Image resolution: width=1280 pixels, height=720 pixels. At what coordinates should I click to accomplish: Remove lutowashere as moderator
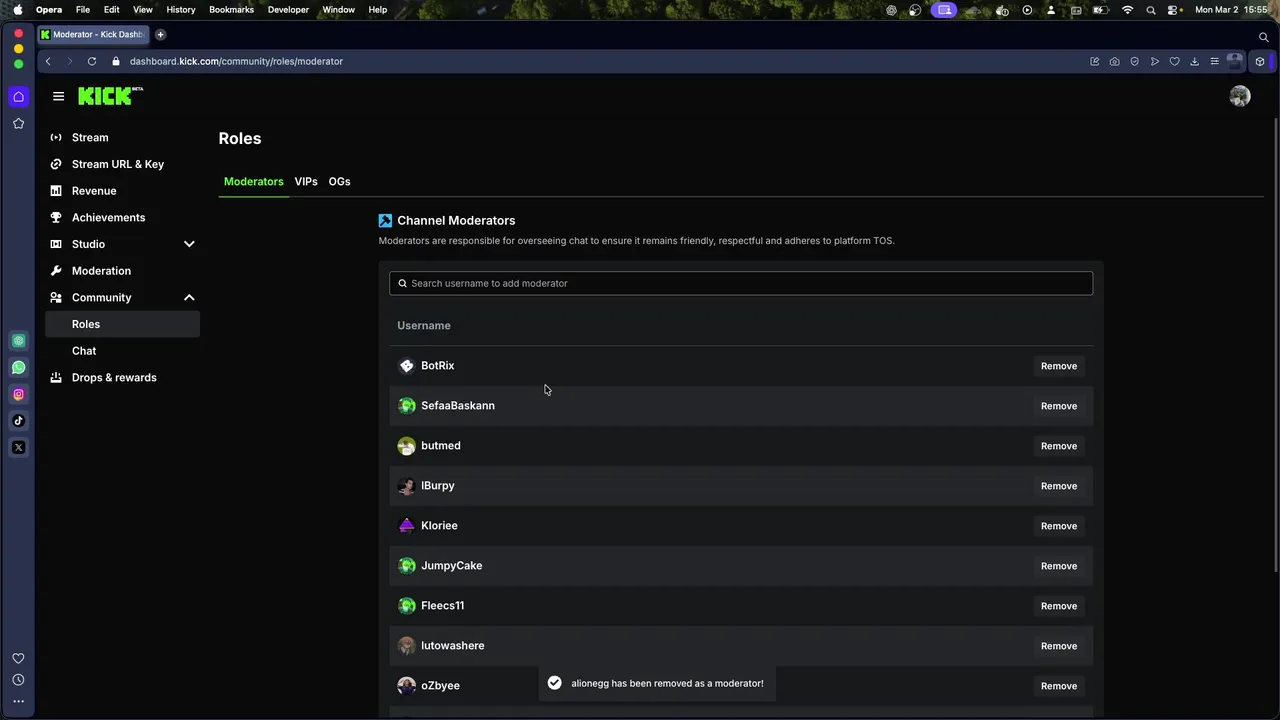pyautogui.click(x=1059, y=646)
